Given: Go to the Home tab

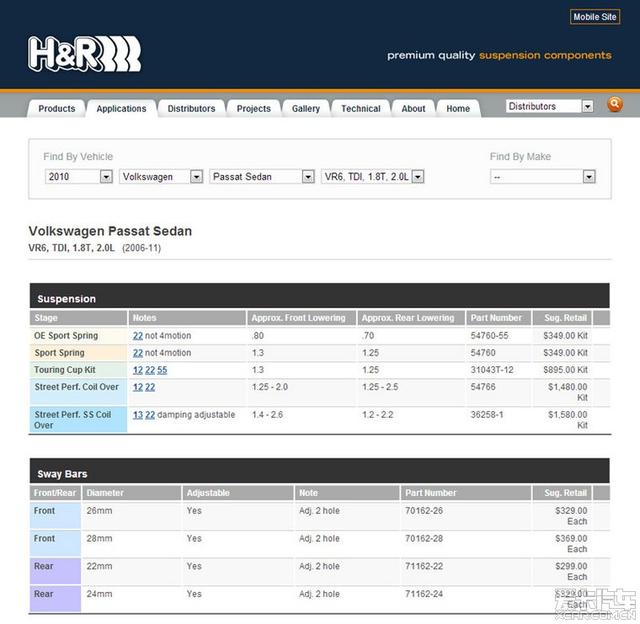Looking at the screenshot, I should pos(458,109).
